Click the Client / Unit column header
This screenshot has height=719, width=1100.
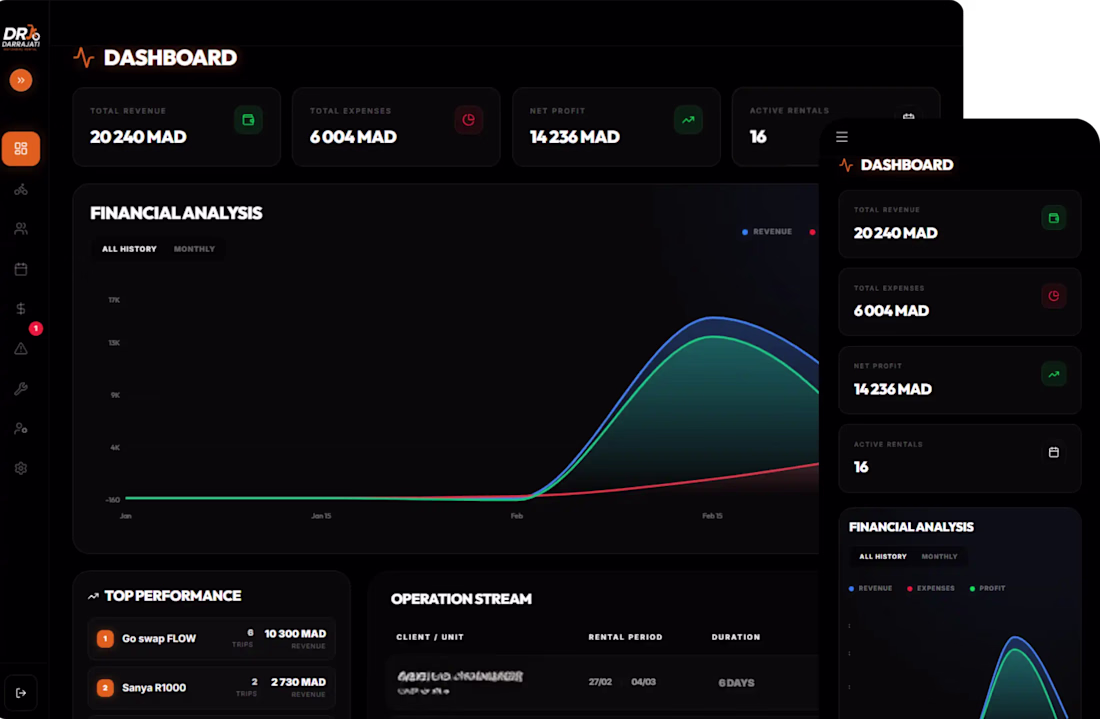[x=430, y=637]
